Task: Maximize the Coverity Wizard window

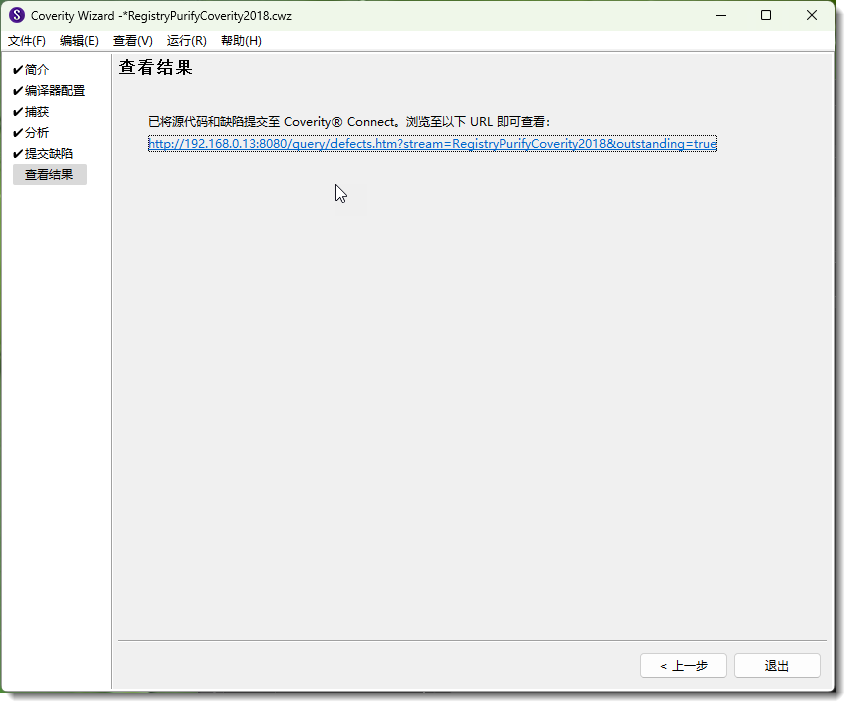Action: [x=766, y=15]
